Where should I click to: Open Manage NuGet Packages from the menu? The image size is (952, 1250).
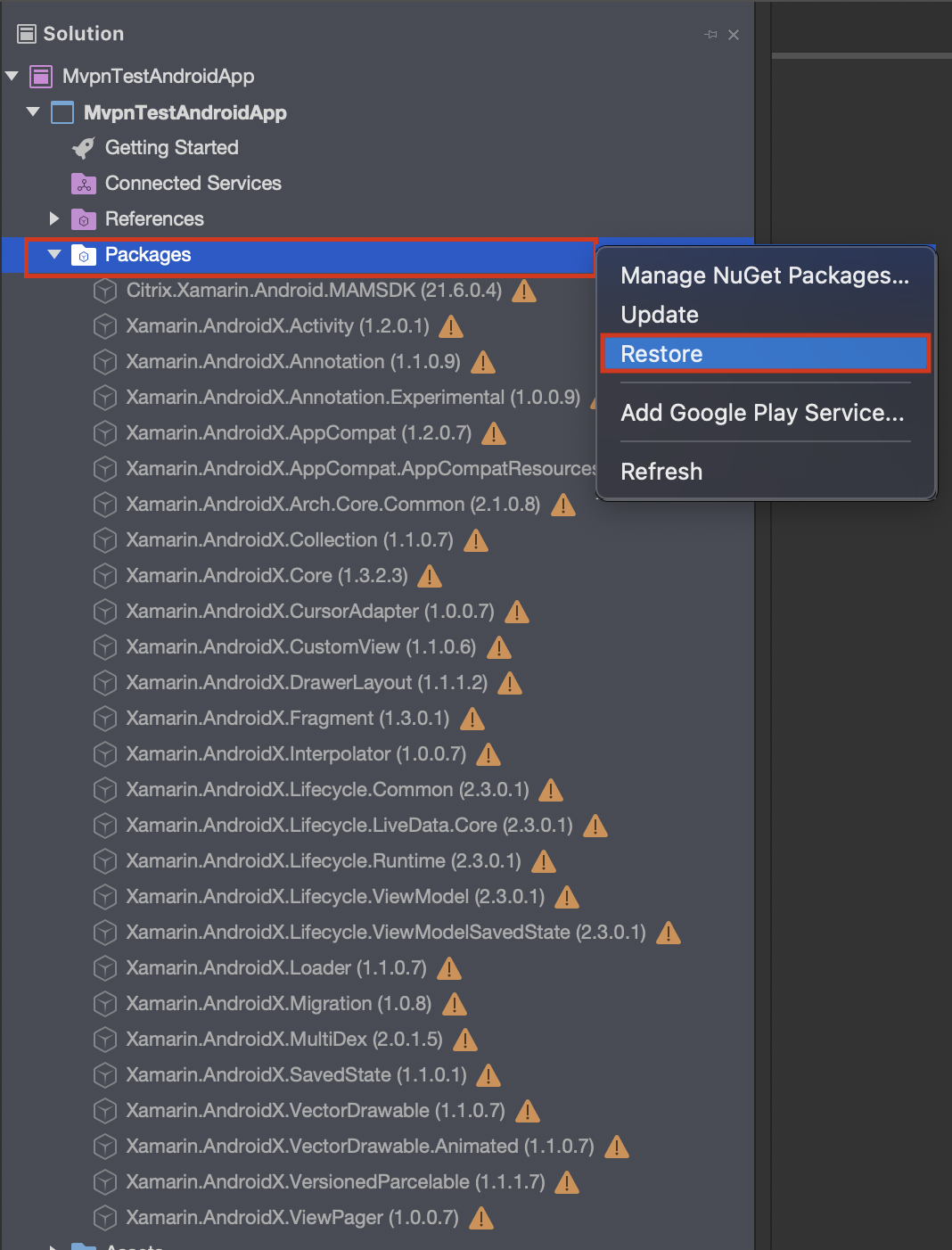(x=765, y=275)
